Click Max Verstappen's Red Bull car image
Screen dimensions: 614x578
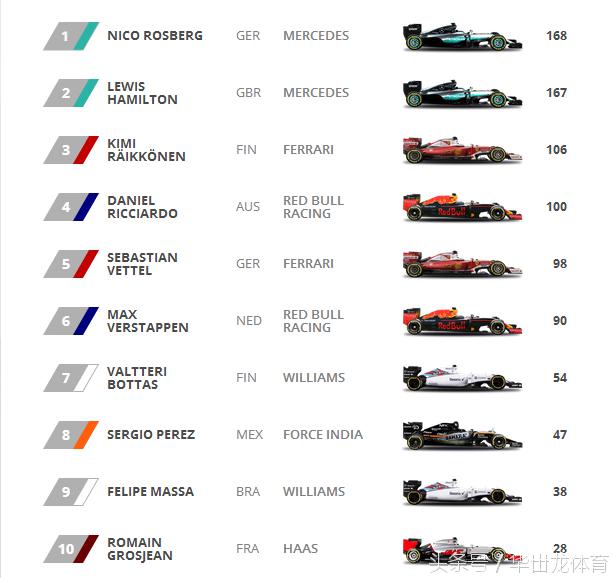461,322
